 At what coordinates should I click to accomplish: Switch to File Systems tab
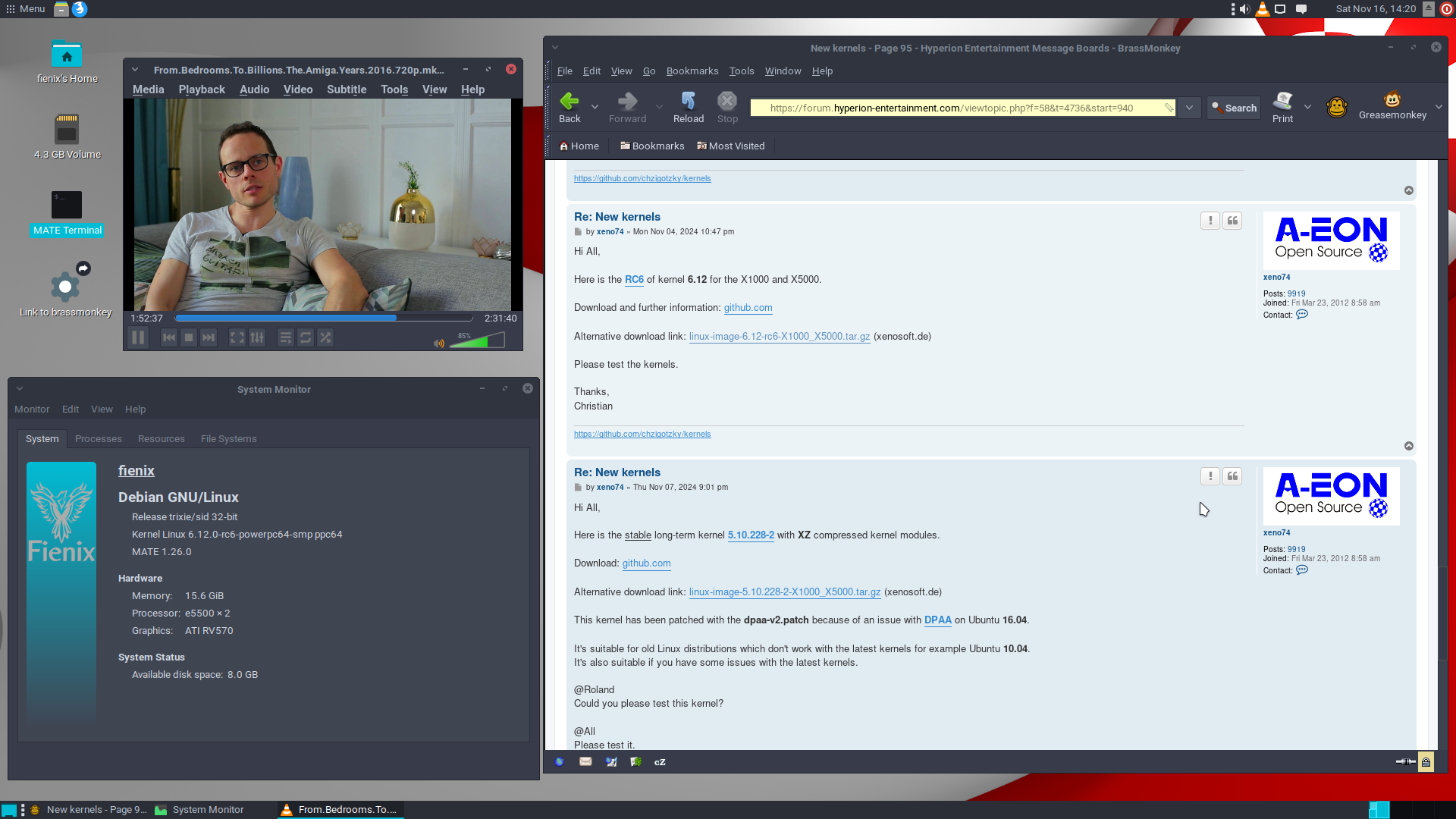coord(229,439)
